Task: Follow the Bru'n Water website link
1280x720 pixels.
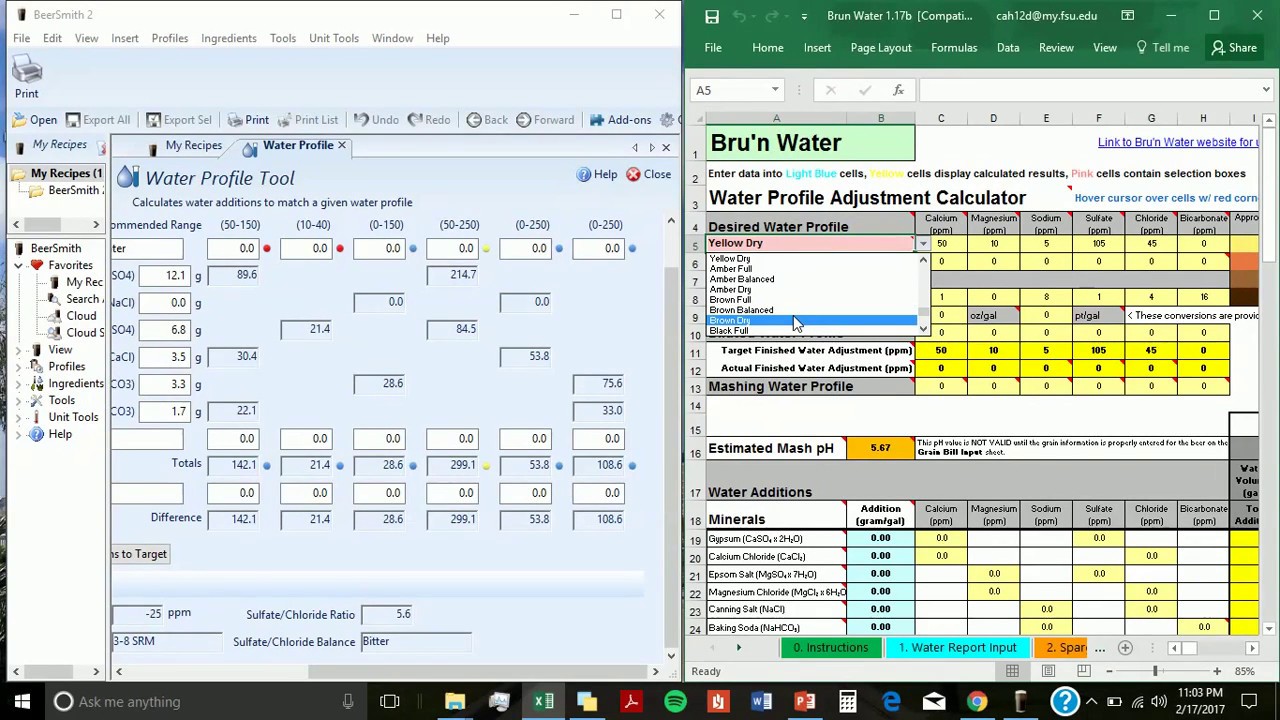Action: (1177, 143)
